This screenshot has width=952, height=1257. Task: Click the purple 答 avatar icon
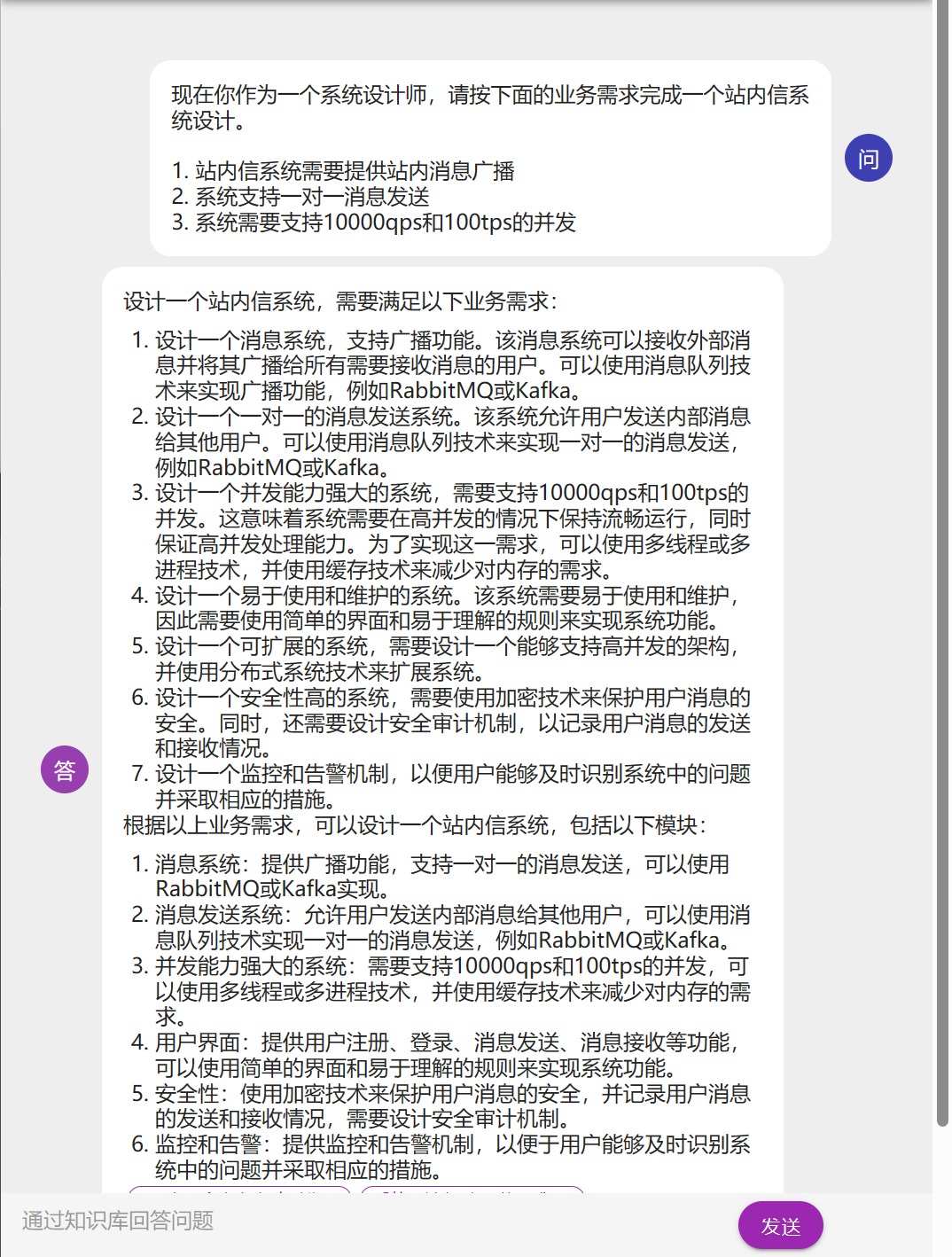click(x=65, y=769)
